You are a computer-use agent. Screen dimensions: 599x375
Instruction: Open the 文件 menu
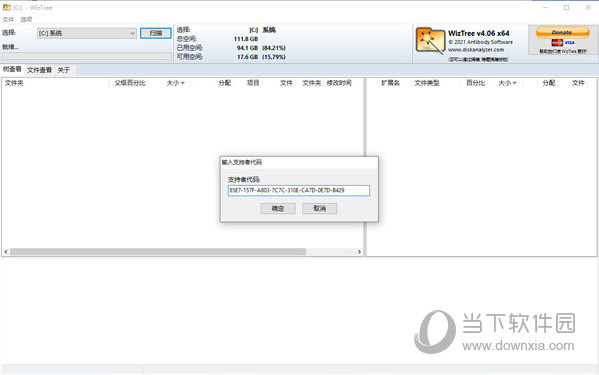[8, 19]
